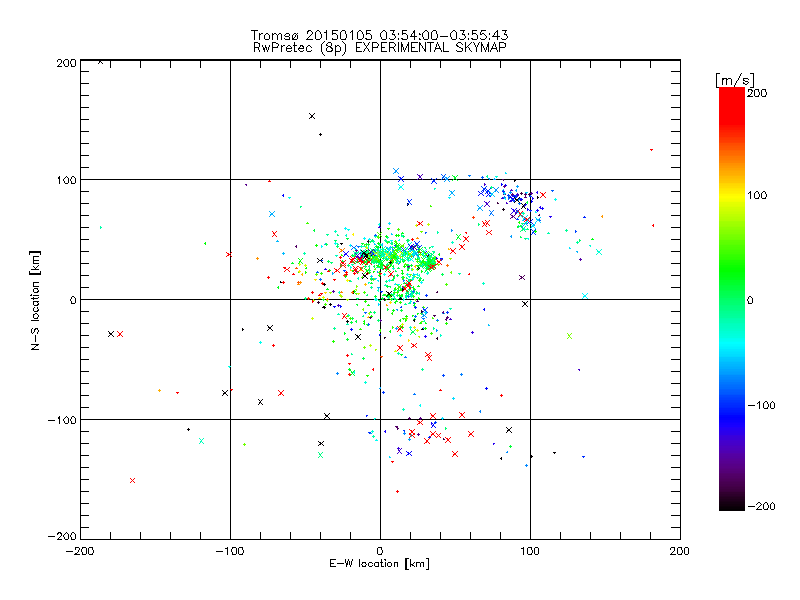Screen dimensions: 800x600
Task: Click the colorbar top label '200'
Action: click(x=757, y=93)
